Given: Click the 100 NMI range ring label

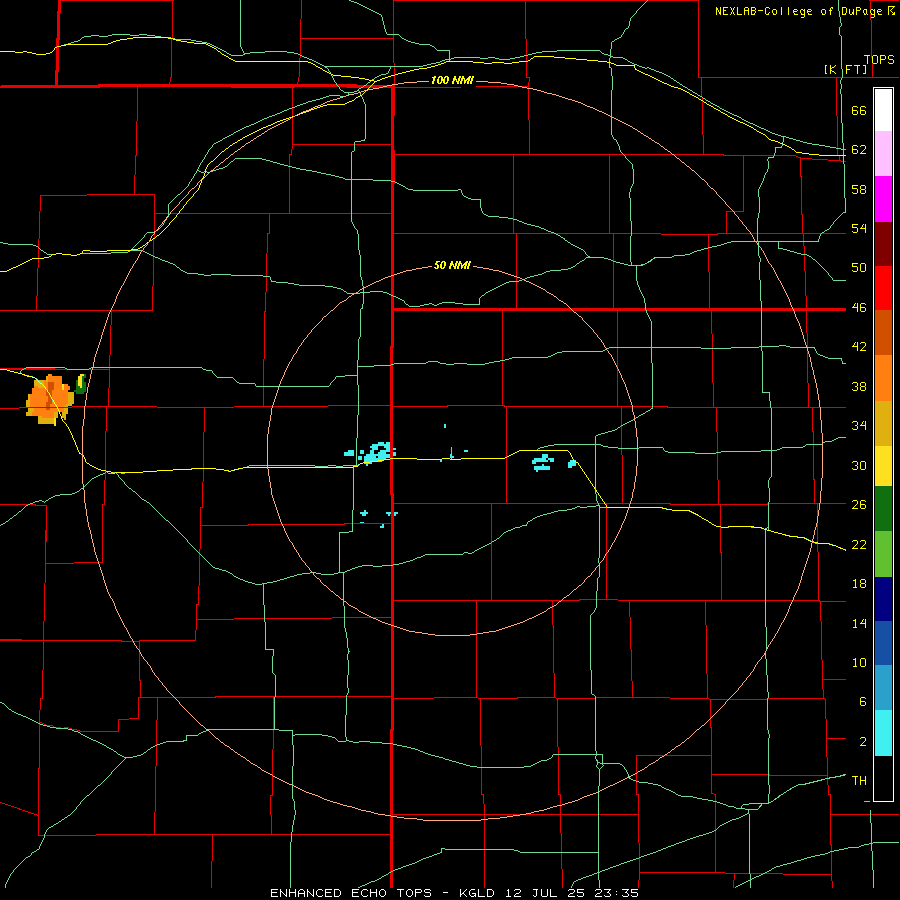Looking at the screenshot, I should click(x=452, y=80).
